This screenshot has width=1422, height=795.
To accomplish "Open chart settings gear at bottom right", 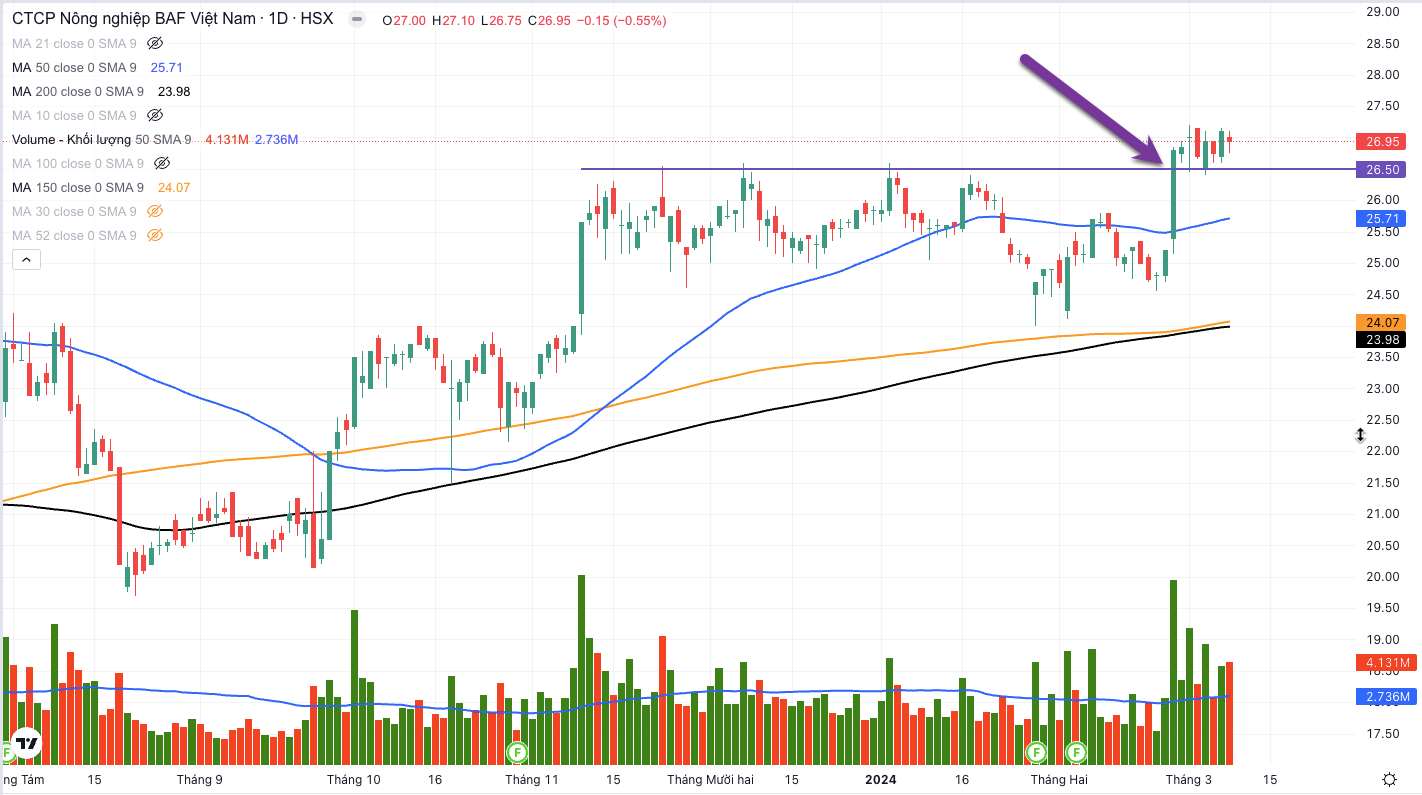I will pyautogui.click(x=1389, y=779).
